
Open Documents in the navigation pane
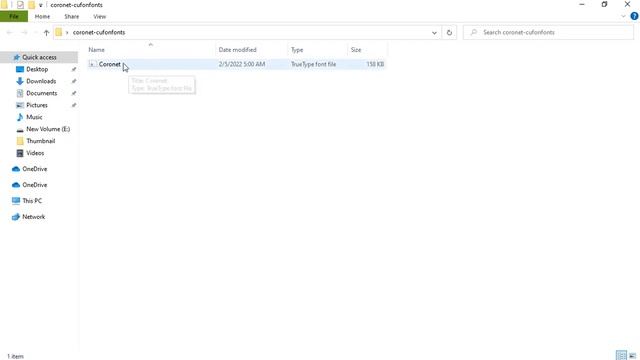tap(41, 93)
